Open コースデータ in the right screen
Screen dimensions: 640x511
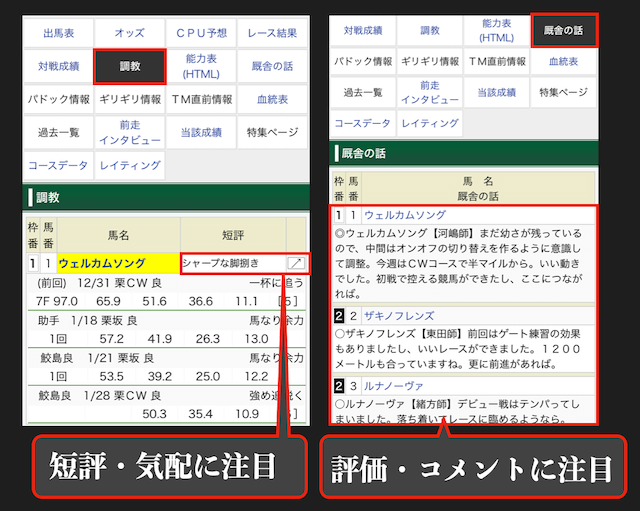tap(363, 123)
